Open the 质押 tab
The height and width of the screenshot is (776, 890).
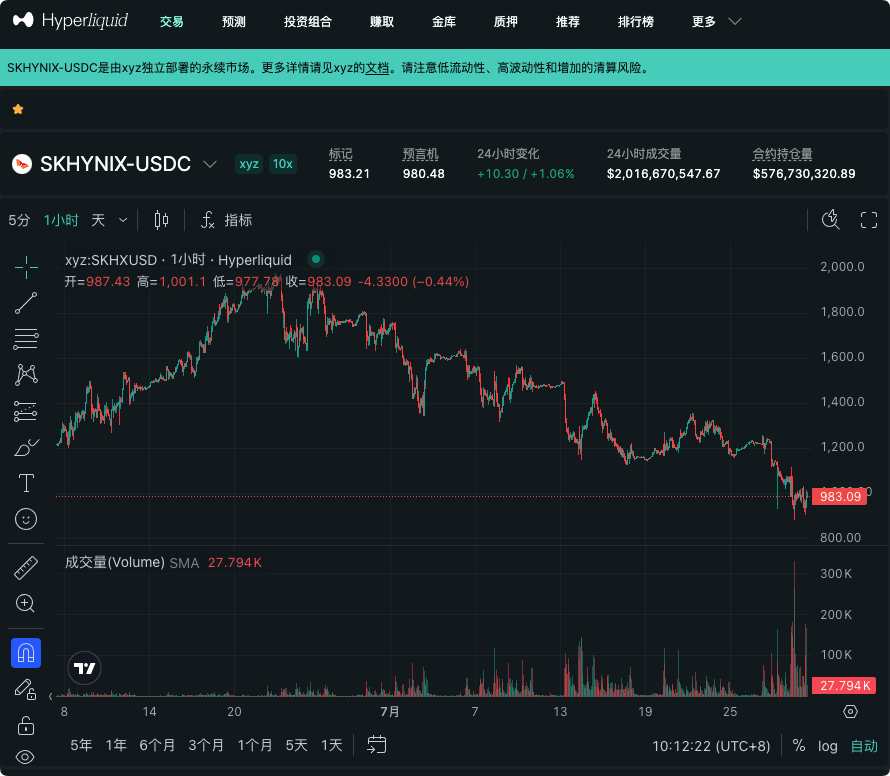[505, 22]
